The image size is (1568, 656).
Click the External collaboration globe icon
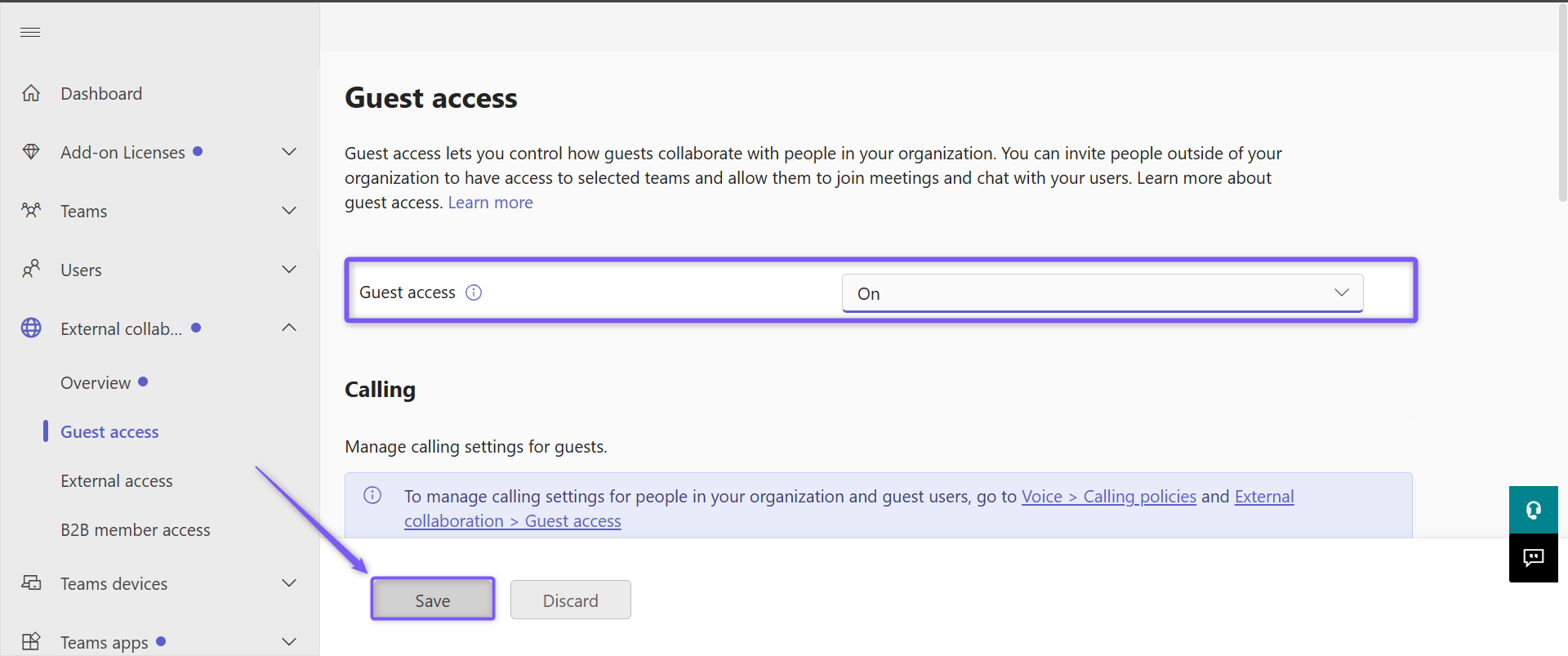31,328
